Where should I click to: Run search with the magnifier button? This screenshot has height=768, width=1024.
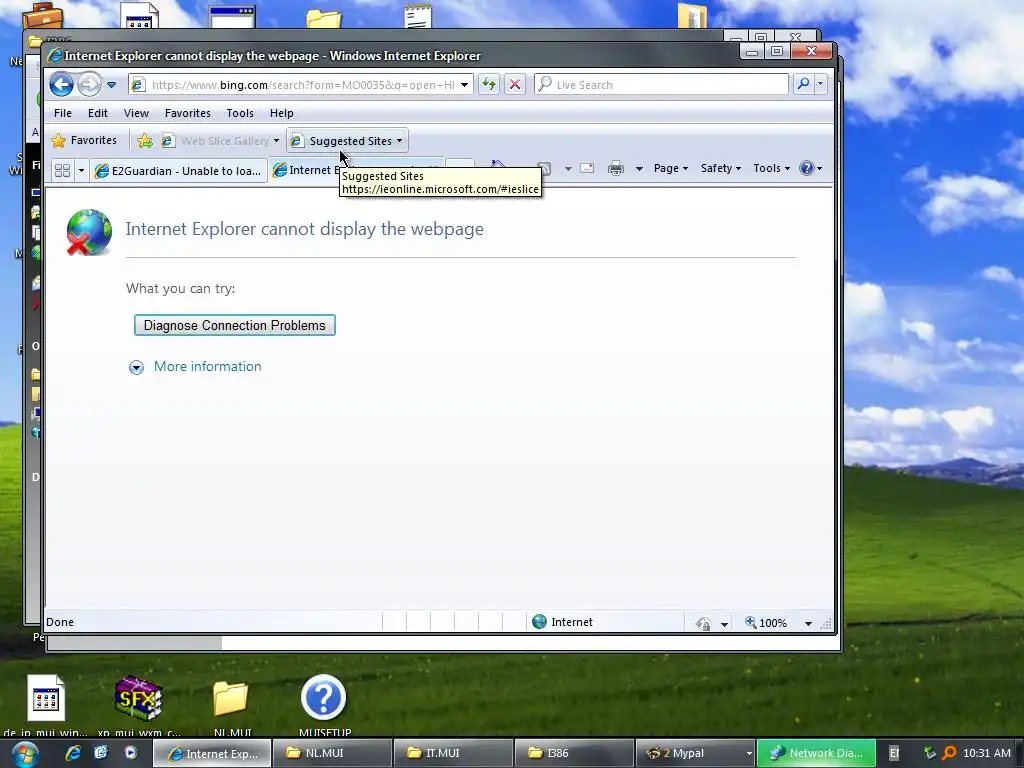803,84
